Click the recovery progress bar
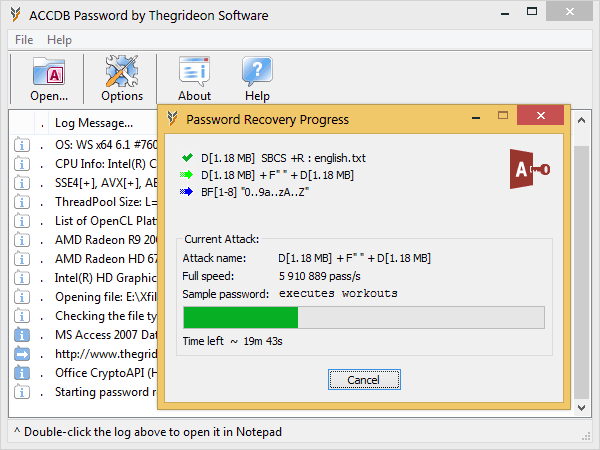The height and width of the screenshot is (450, 600). (x=364, y=317)
